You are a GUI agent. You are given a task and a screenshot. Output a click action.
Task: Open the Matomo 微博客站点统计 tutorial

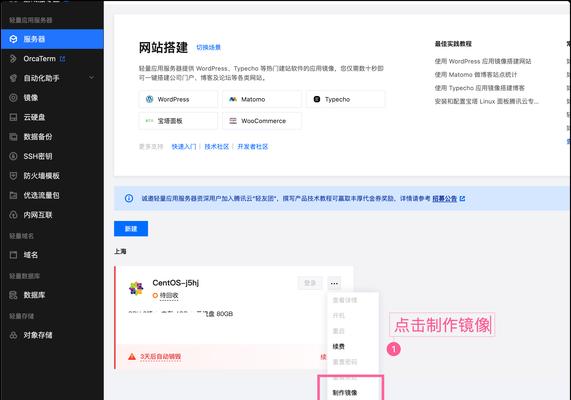coord(476,75)
